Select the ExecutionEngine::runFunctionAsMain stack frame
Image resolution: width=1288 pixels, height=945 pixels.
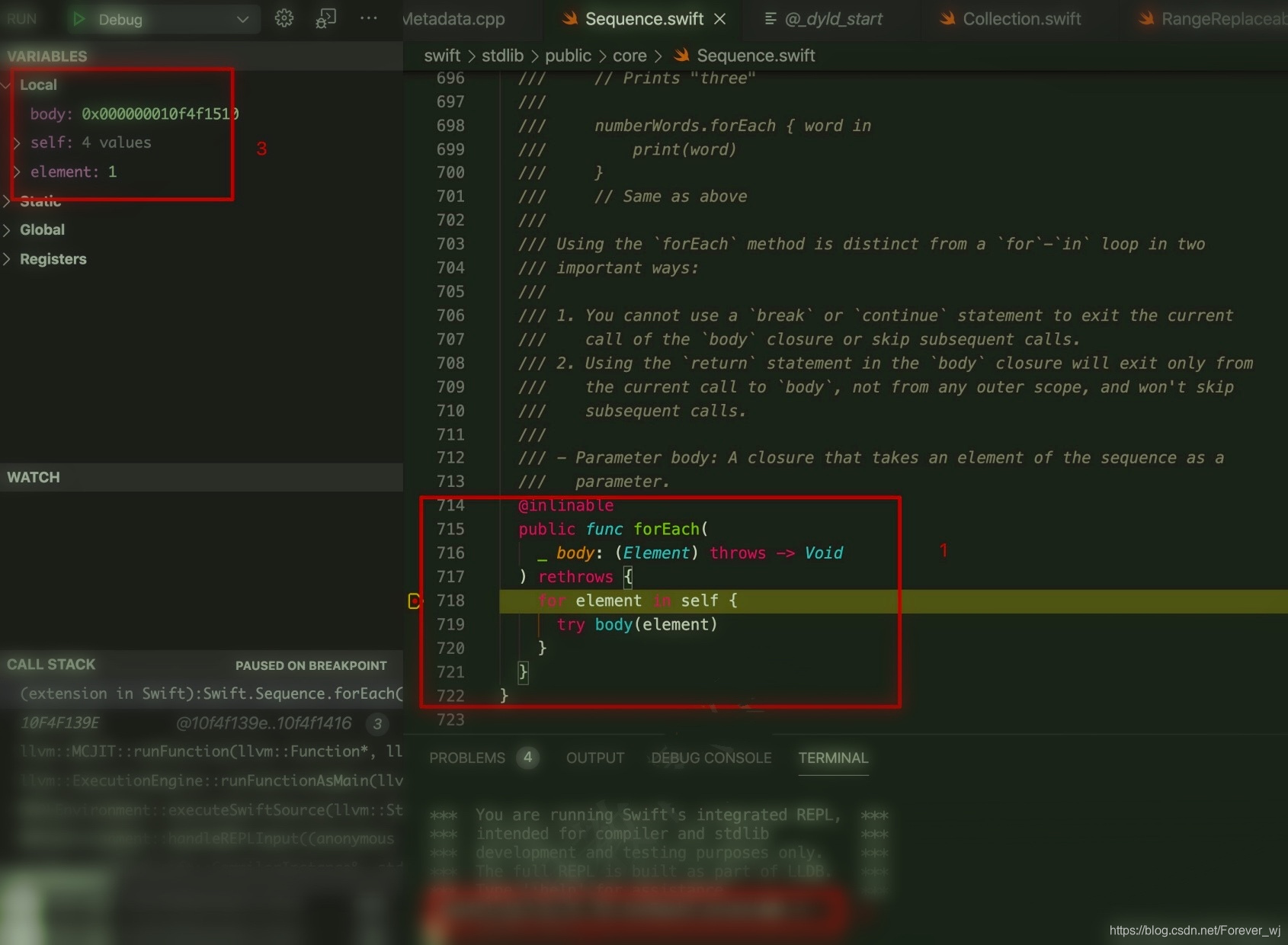201,780
